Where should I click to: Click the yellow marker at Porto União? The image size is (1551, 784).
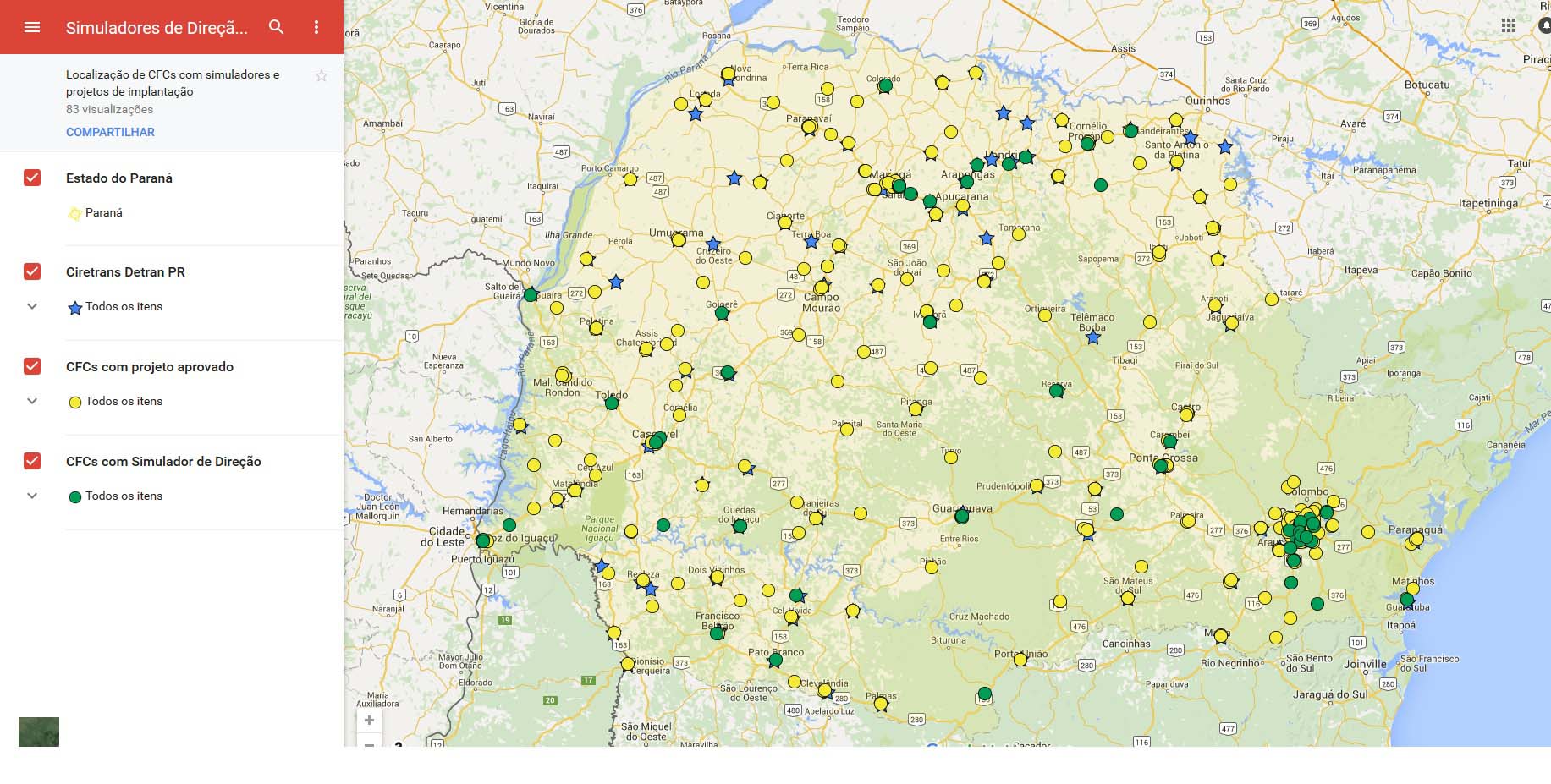click(1020, 660)
